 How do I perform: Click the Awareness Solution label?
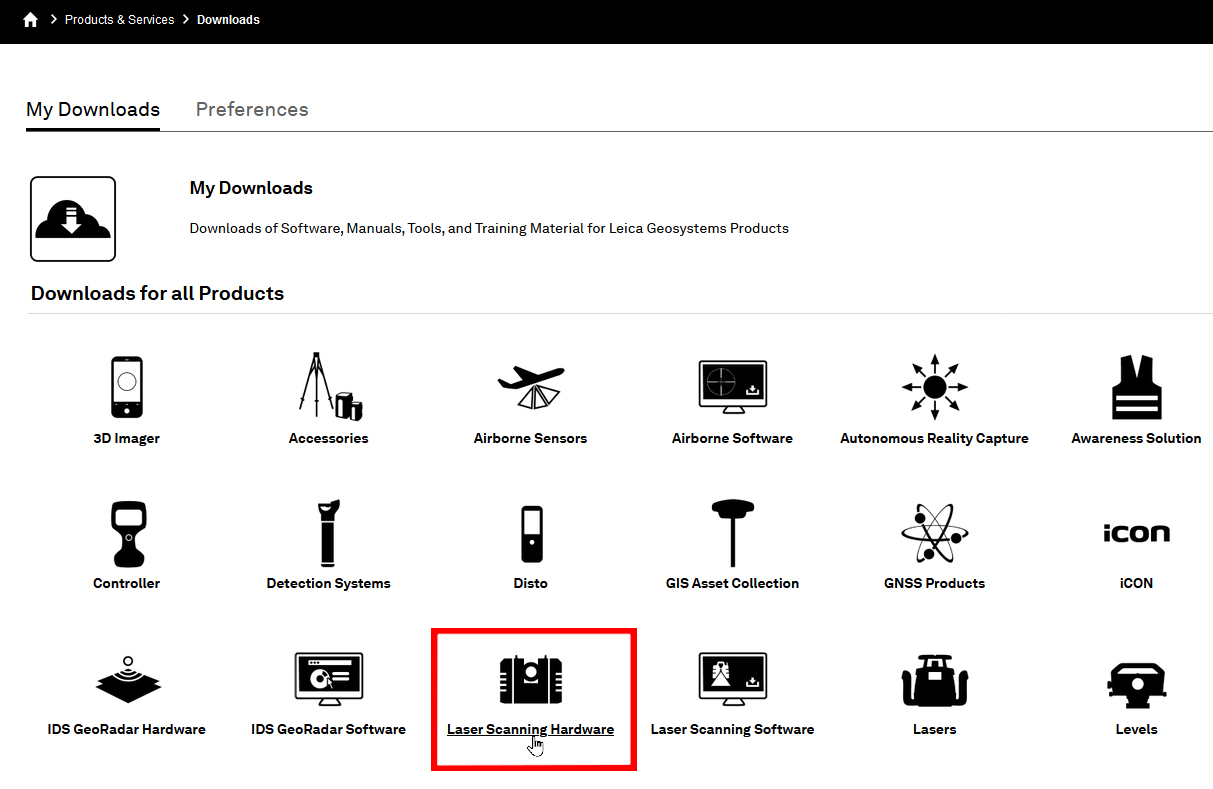coord(1137,438)
